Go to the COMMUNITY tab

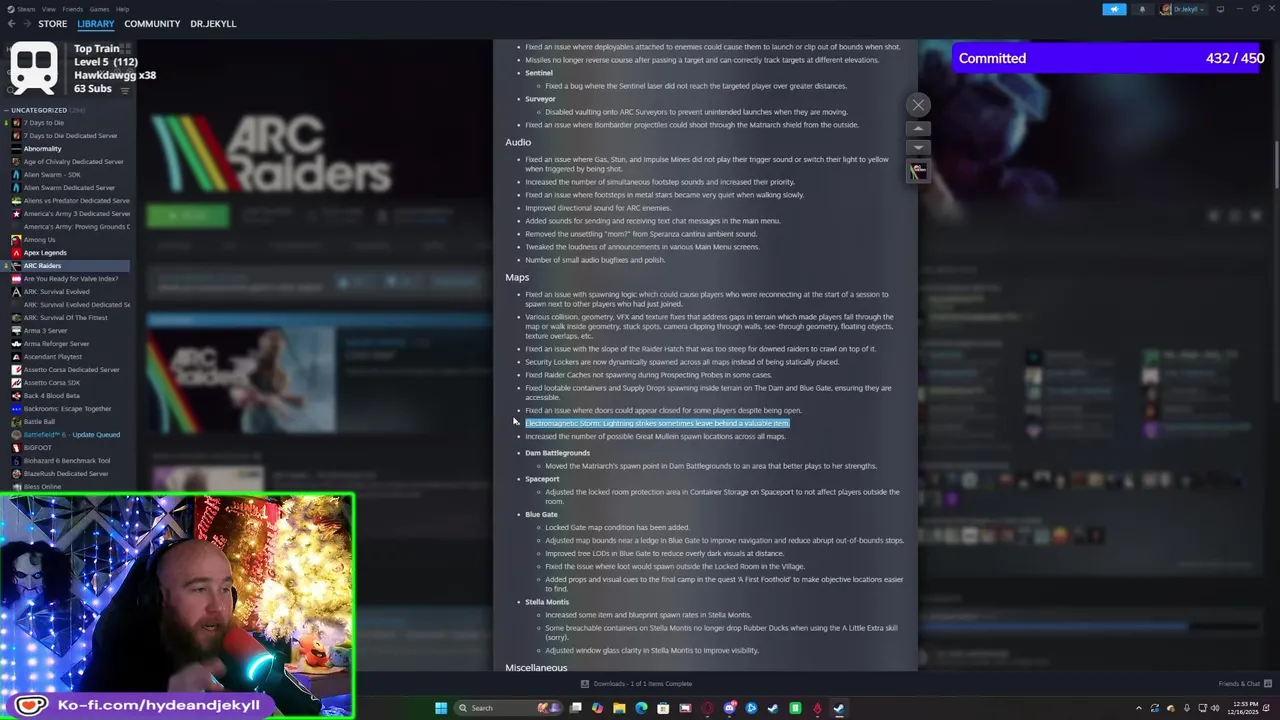pyautogui.click(x=152, y=23)
